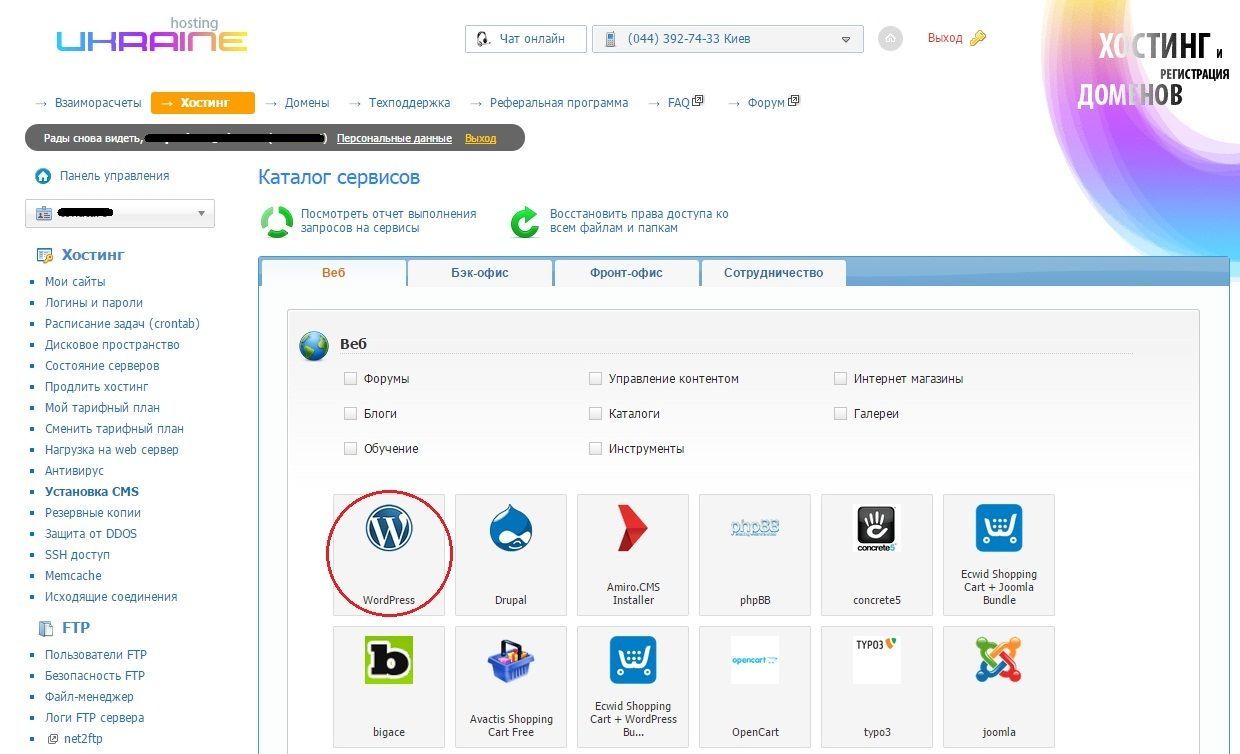Image resolution: width=1240 pixels, height=754 pixels.
Task: Open Ecwid Shopping Cart + Joomla Bundle icon
Action: (999, 529)
